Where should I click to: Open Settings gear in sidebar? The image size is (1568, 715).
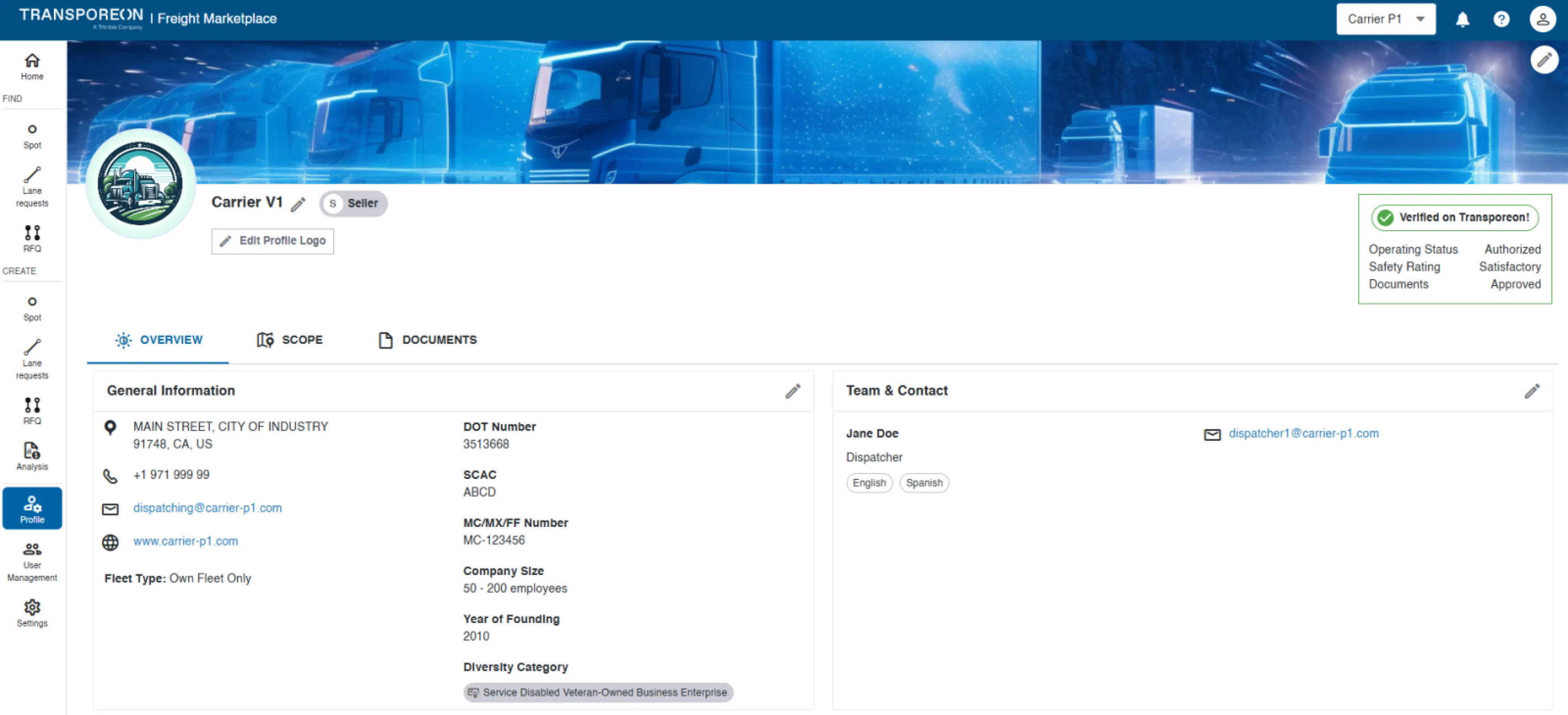32,613
